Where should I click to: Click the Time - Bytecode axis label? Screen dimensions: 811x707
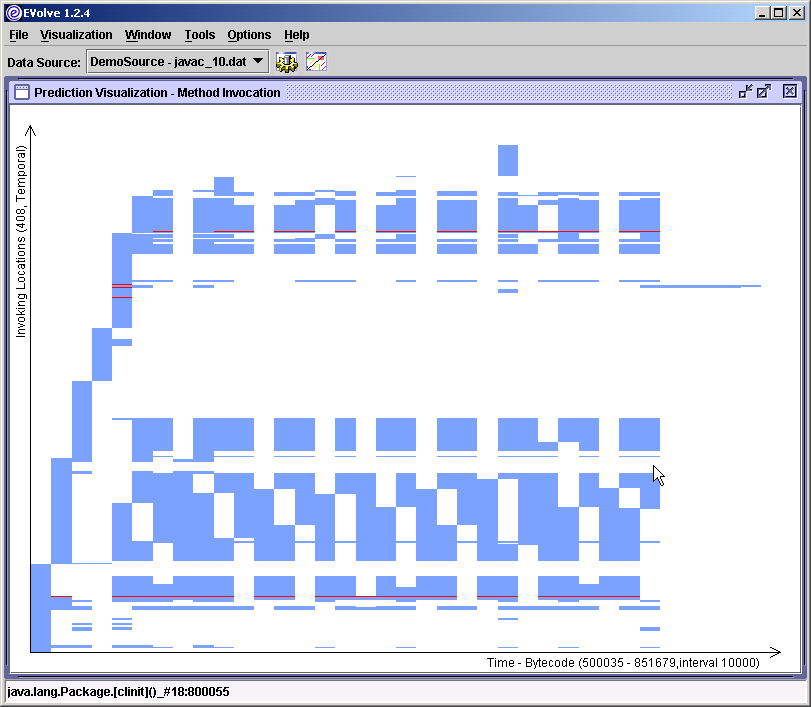point(623,663)
